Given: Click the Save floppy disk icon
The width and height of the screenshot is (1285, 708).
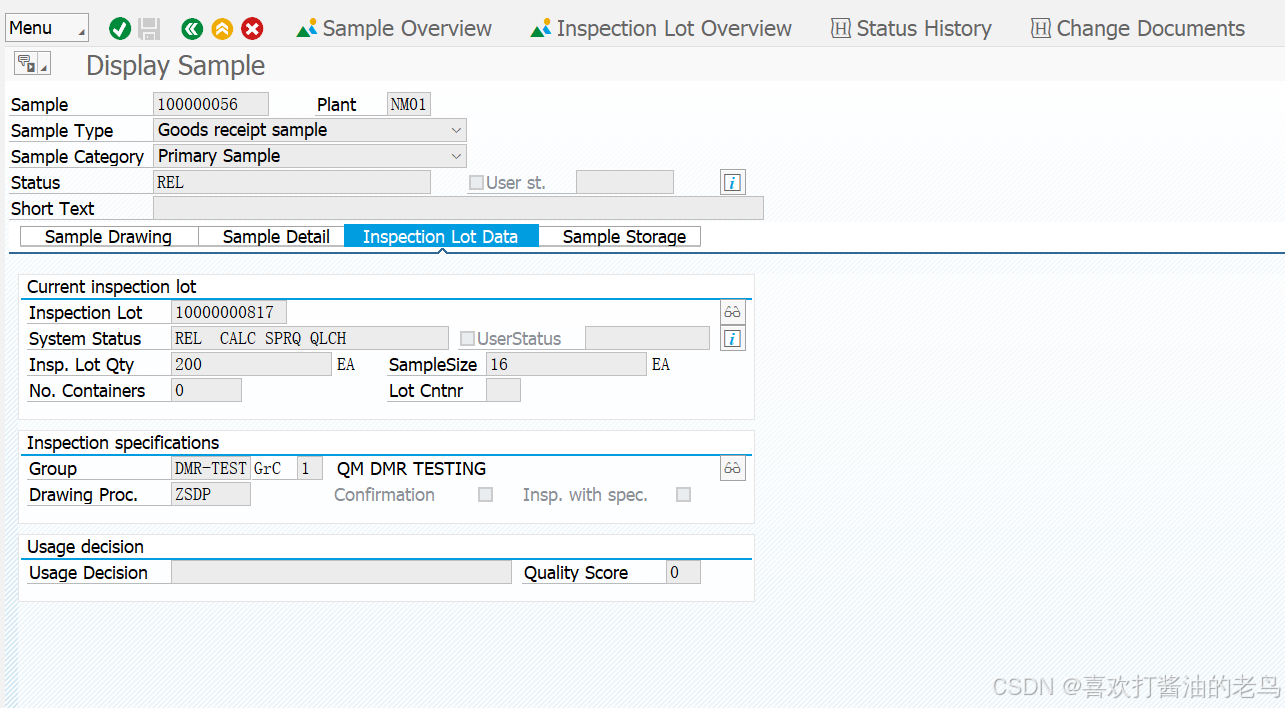Looking at the screenshot, I should tap(149, 29).
